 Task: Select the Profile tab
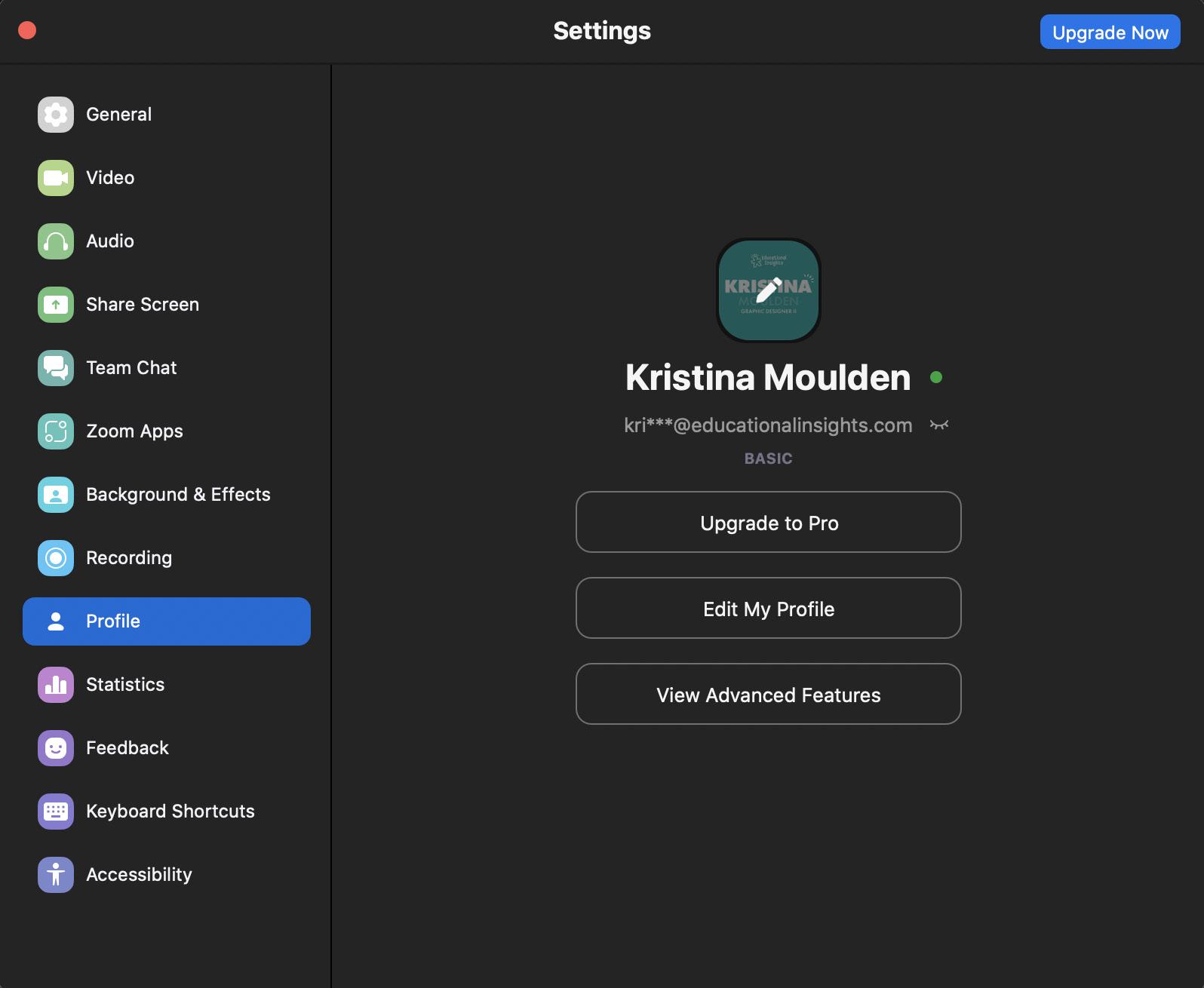tap(167, 621)
